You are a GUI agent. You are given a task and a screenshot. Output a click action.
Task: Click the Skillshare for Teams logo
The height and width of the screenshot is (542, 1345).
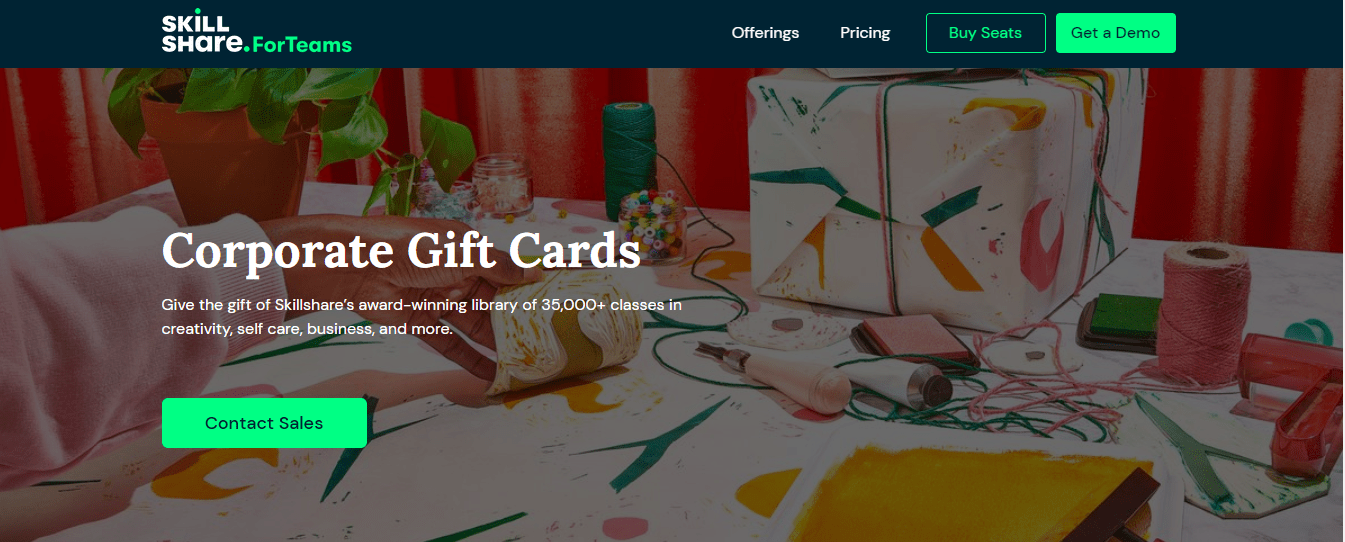(257, 33)
